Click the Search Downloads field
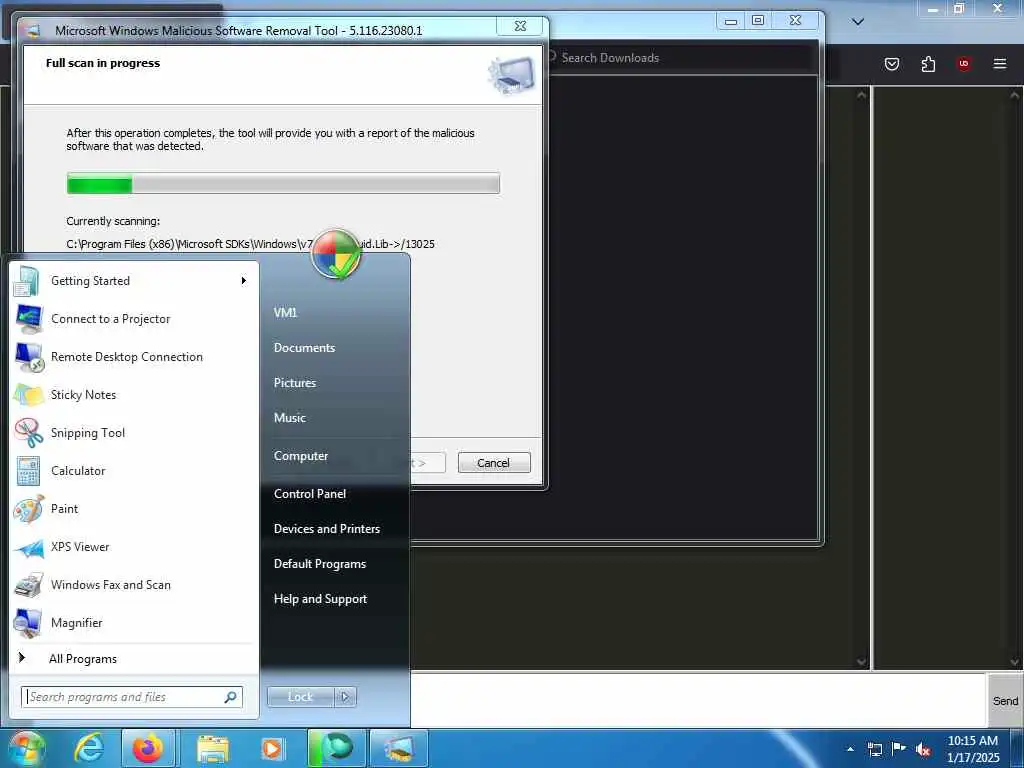The height and width of the screenshot is (768, 1024). pos(679,57)
